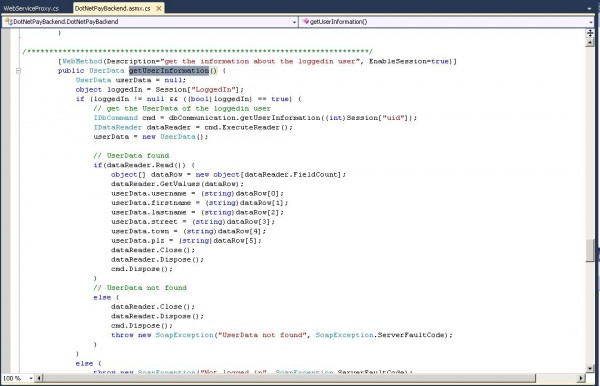Viewport: 600px width, 386px height.
Task: Open the 100 % zoom level dropdown
Action: tap(31, 378)
